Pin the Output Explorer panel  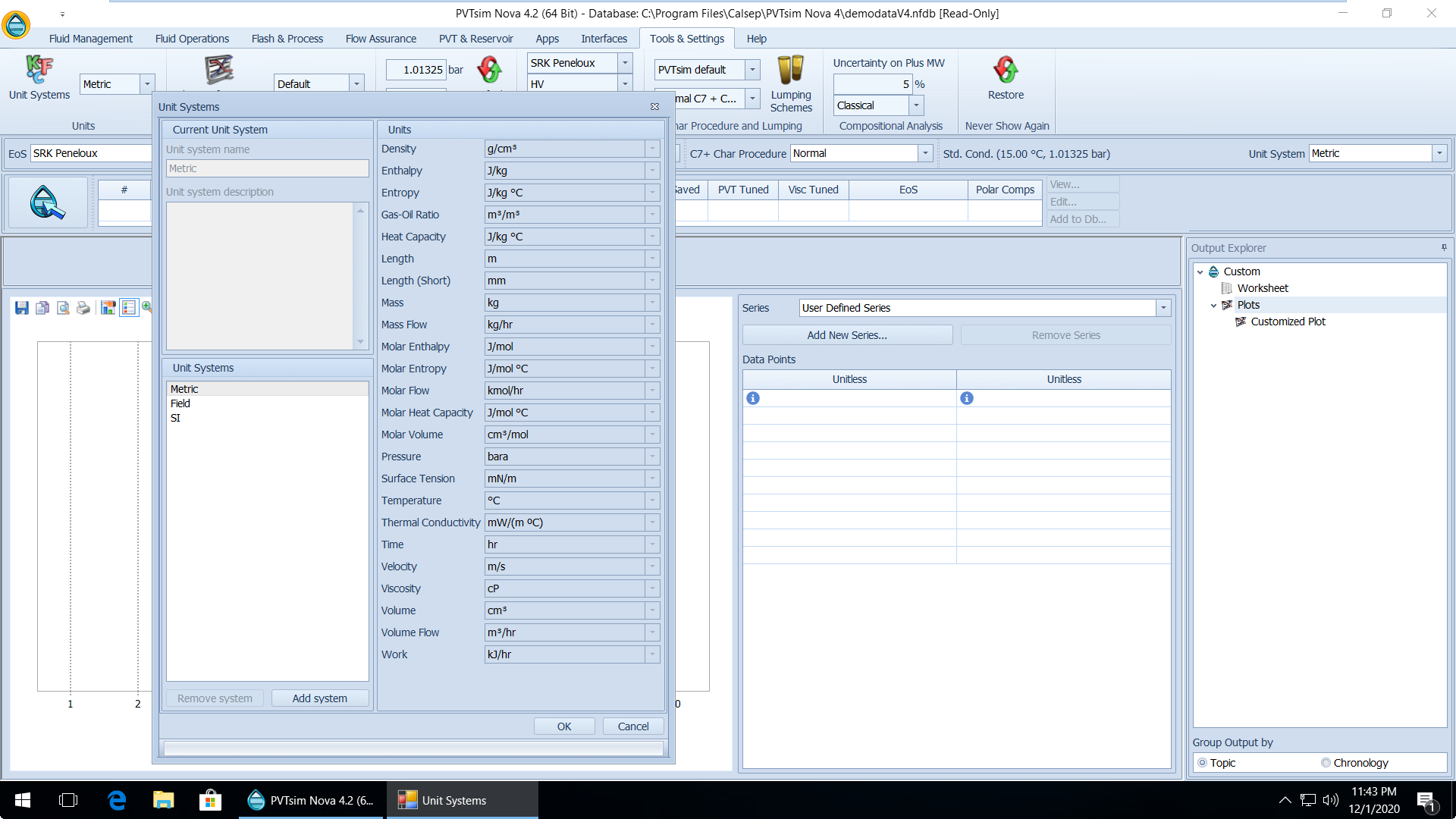coord(1444,247)
